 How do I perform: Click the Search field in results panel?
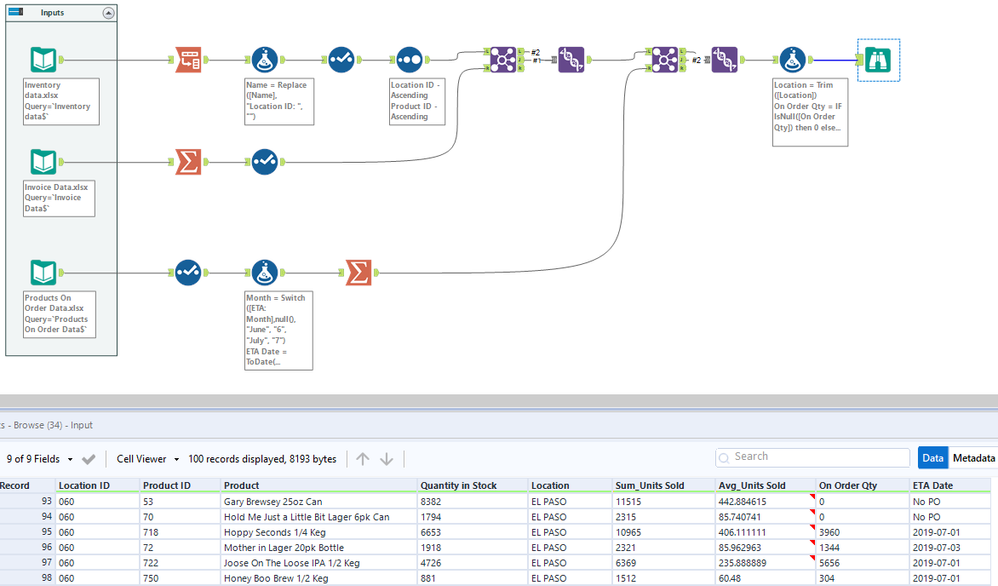tap(813, 457)
